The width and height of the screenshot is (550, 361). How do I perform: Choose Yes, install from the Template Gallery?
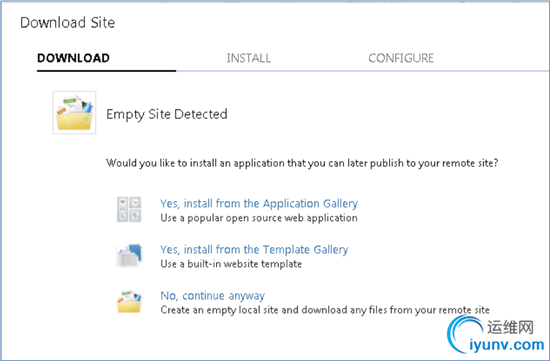(254, 249)
